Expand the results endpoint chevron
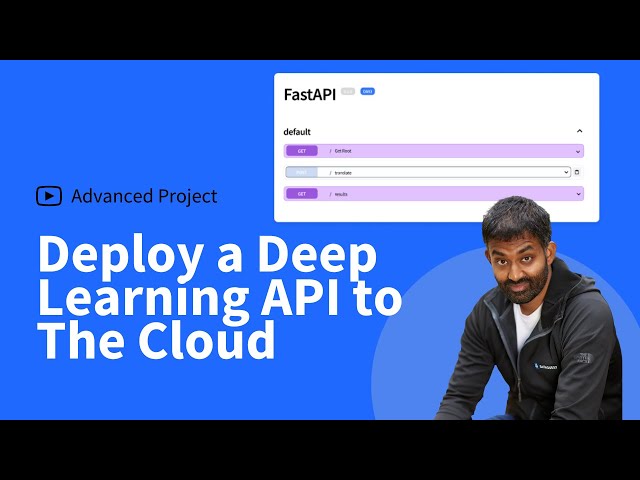This screenshot has width=640, height=480. [x=578, y=194]
